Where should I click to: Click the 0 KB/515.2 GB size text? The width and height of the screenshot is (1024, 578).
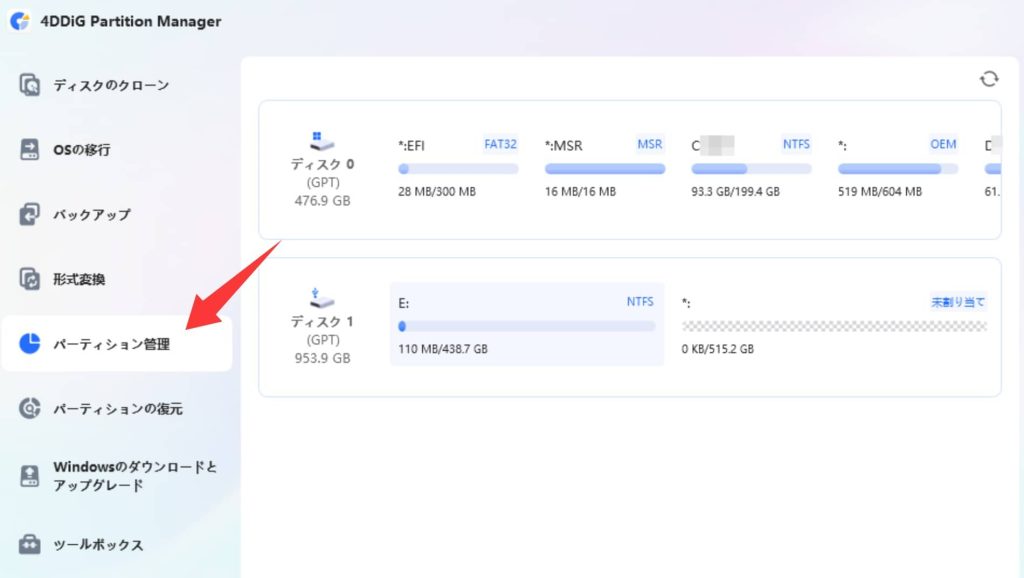point(718,349)
